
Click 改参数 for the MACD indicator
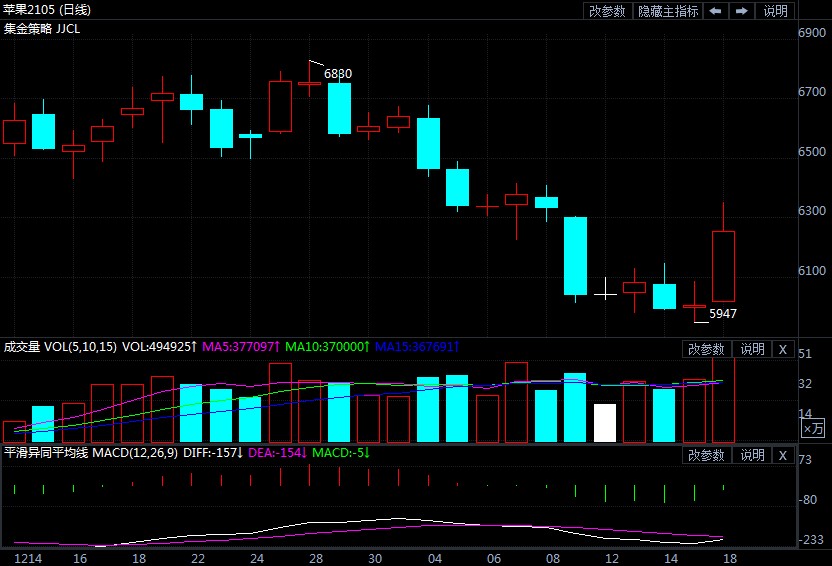coord(707,455)
